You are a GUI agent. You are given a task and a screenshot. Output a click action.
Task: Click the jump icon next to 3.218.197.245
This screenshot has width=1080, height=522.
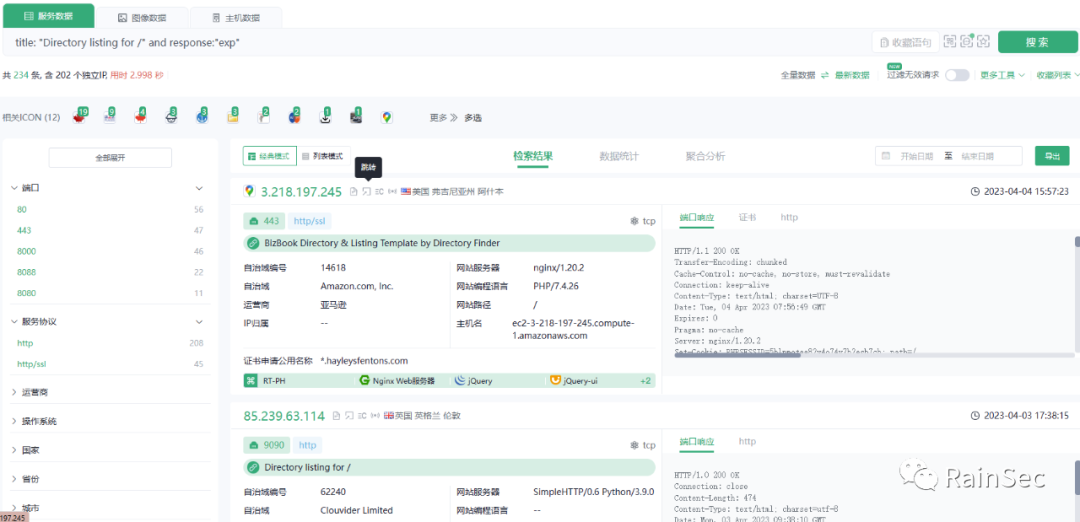coord(367,191)
